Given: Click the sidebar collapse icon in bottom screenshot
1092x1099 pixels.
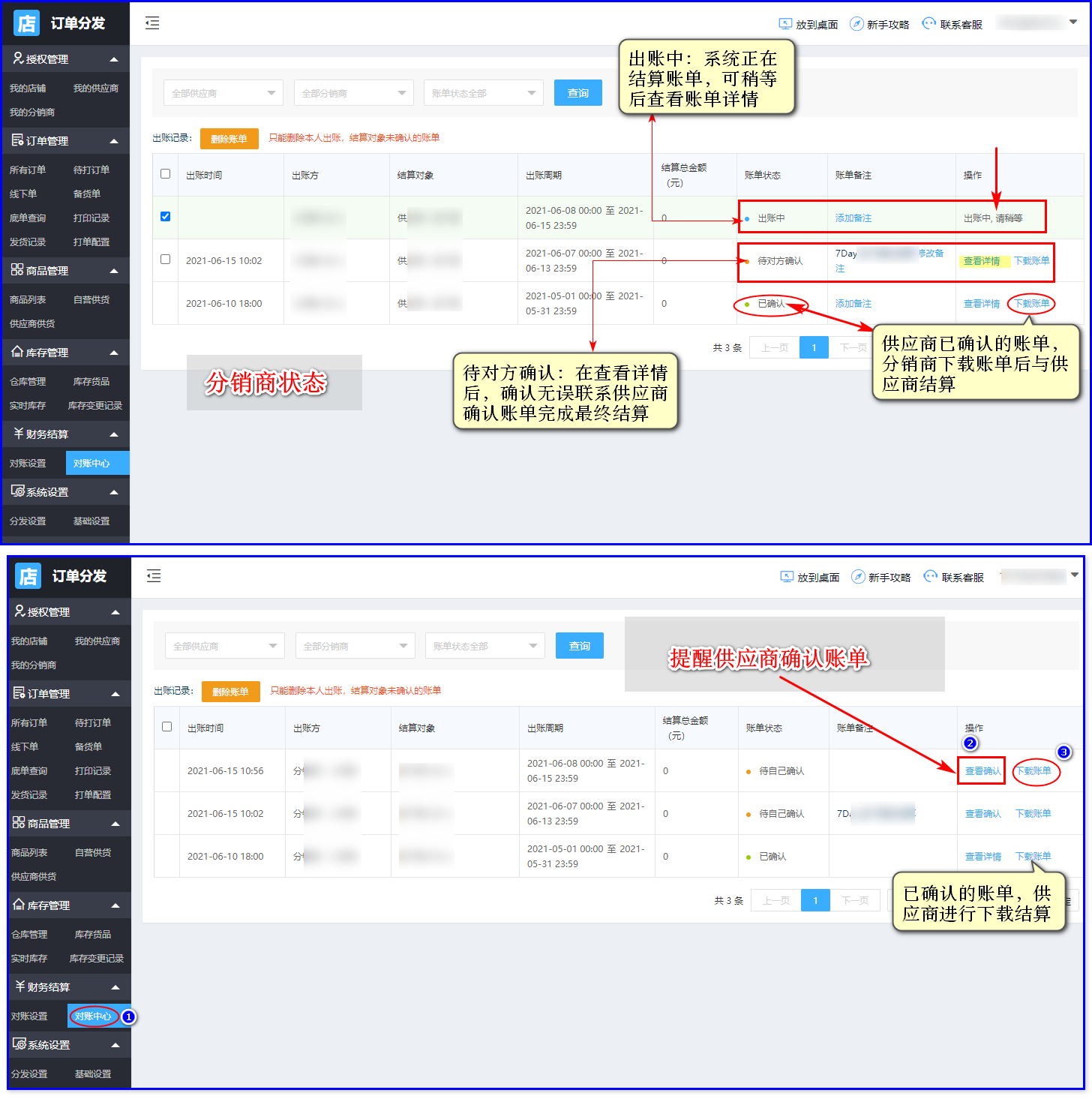Looking at the screenshot, I should (154, 576).
